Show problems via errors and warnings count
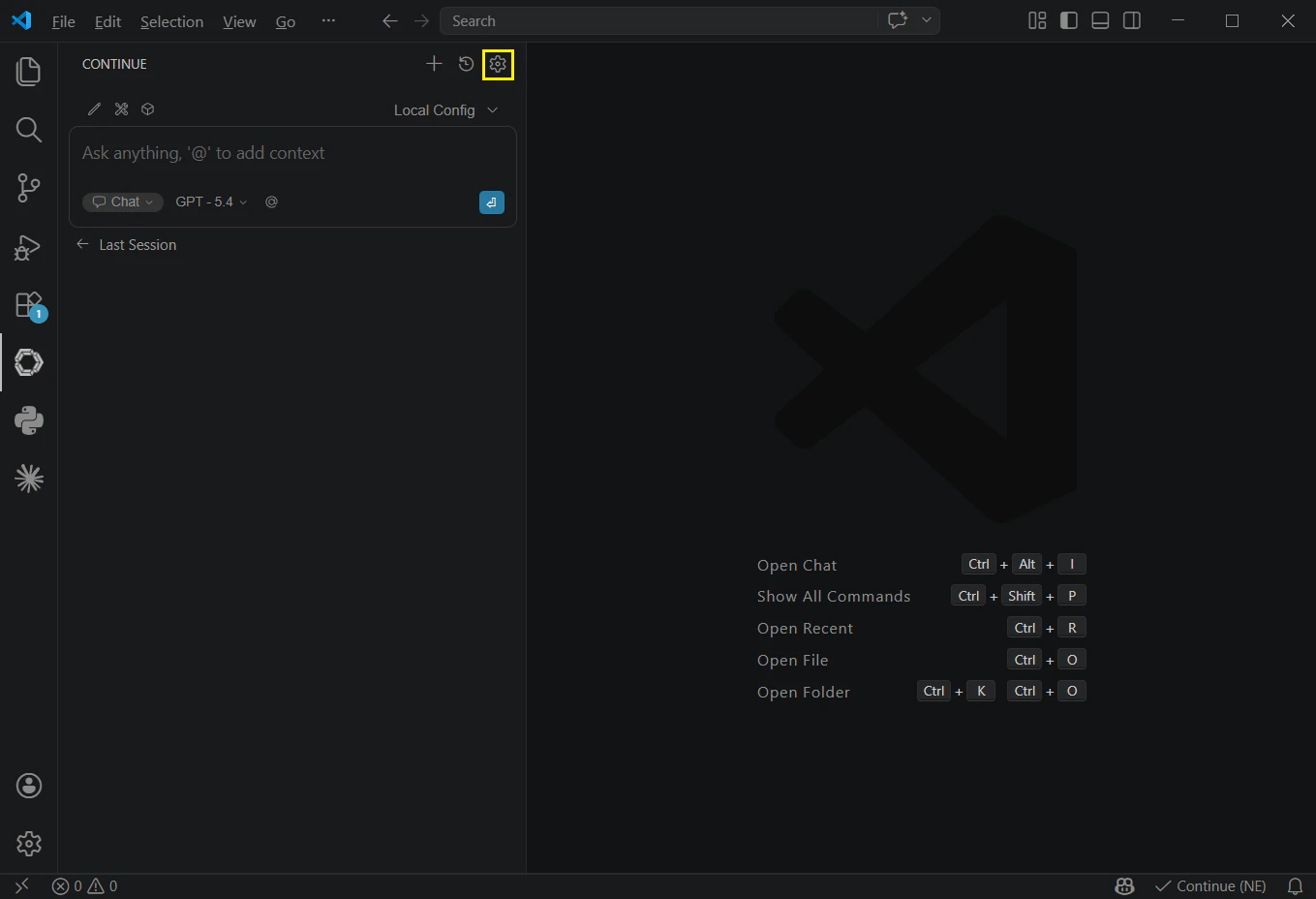This screenshot has height=899, width=1316. 84,886
